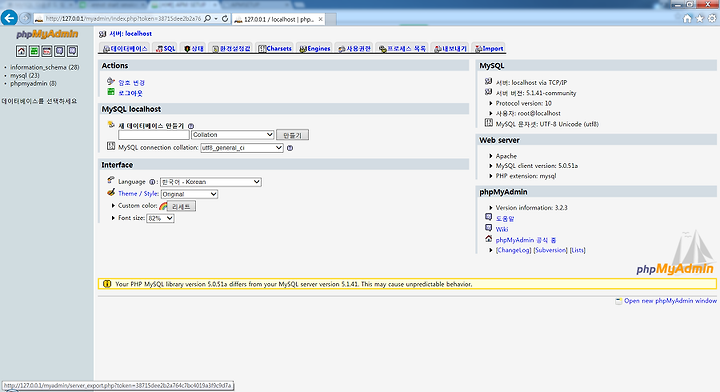Click the browser home icon
This screenshot has width=720, height=392.
coord(687,18)
